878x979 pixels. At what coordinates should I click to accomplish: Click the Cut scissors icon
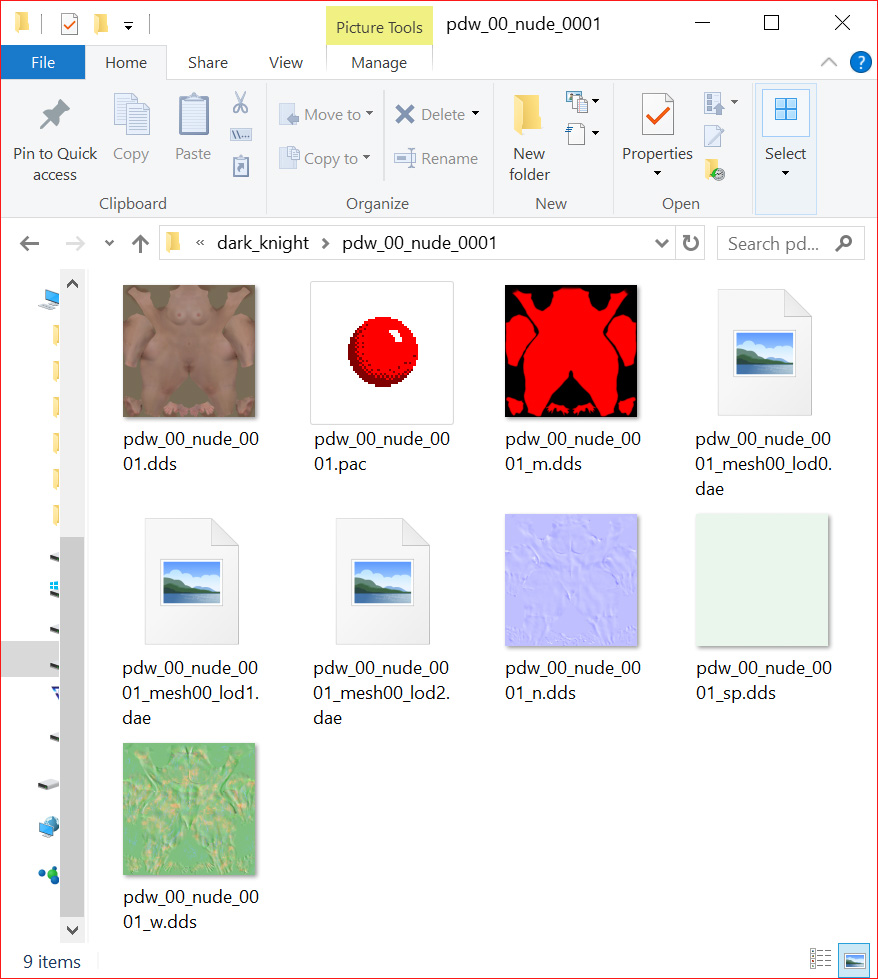[x=240, y=102]
